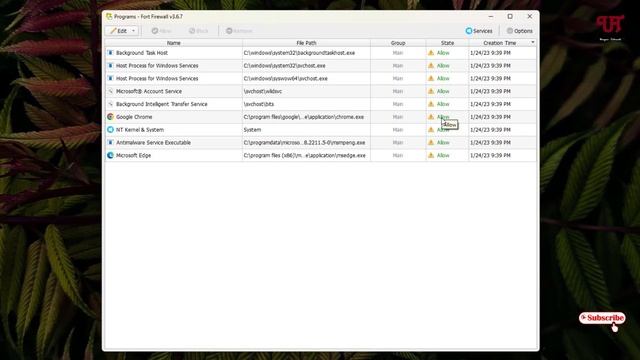
Task: Click warning icon in Microsoft Account Service row
Action: click(x=431, y=91)
